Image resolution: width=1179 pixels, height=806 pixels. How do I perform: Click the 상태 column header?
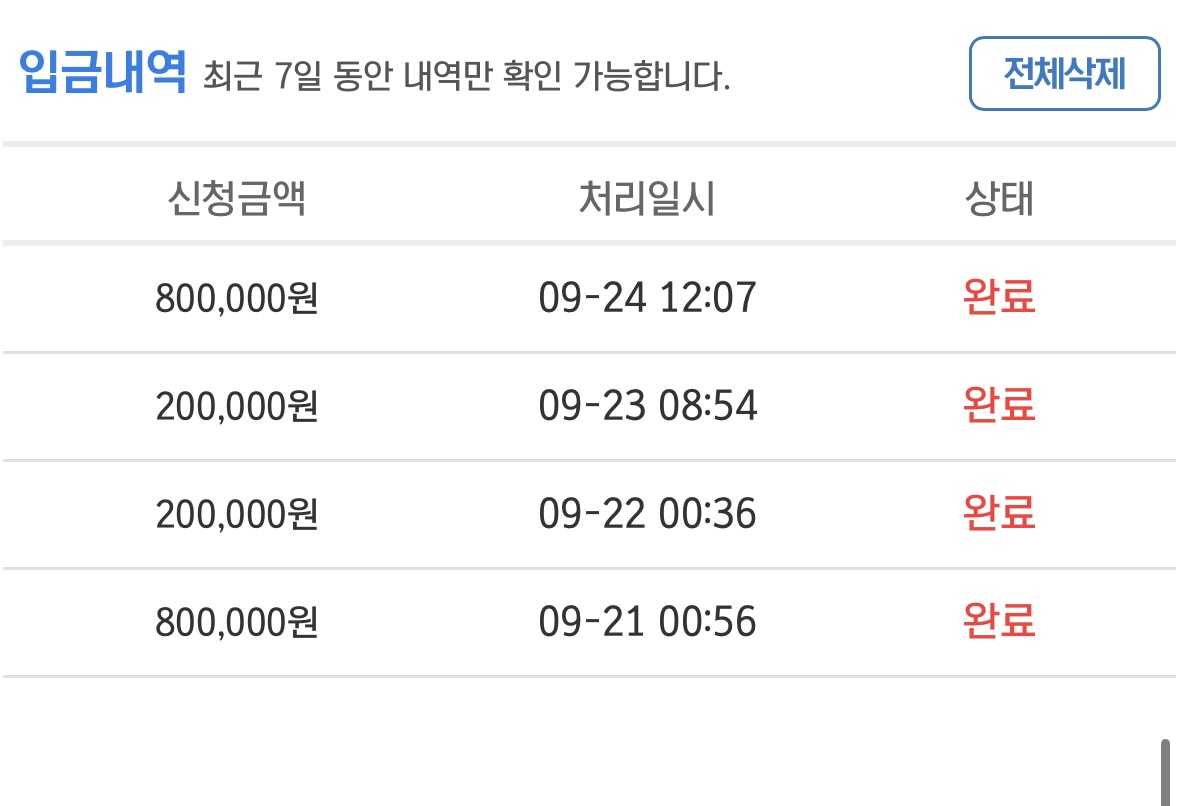pos(999,198)
